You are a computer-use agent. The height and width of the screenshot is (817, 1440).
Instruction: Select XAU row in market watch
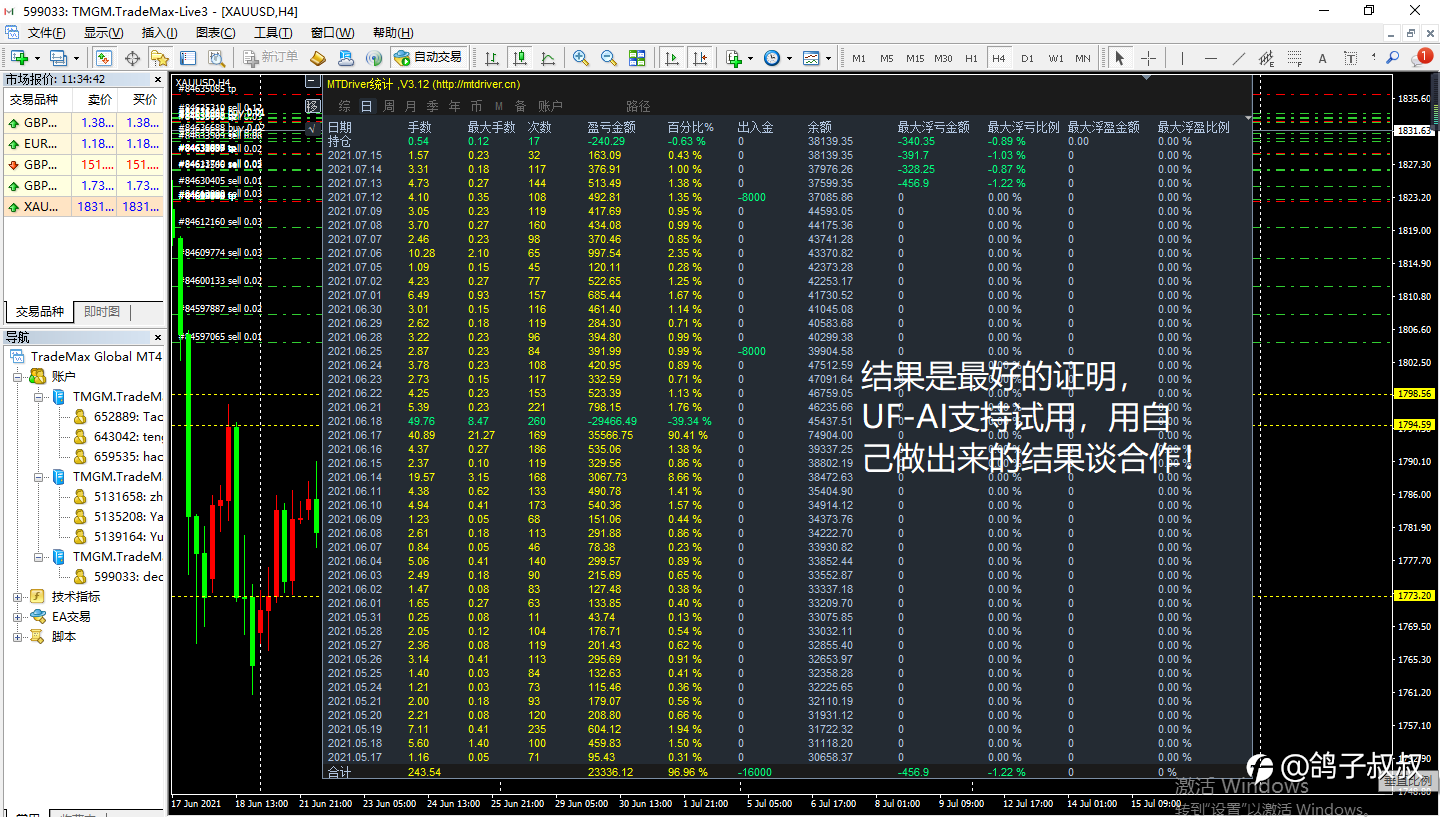[x=40, y=207]
